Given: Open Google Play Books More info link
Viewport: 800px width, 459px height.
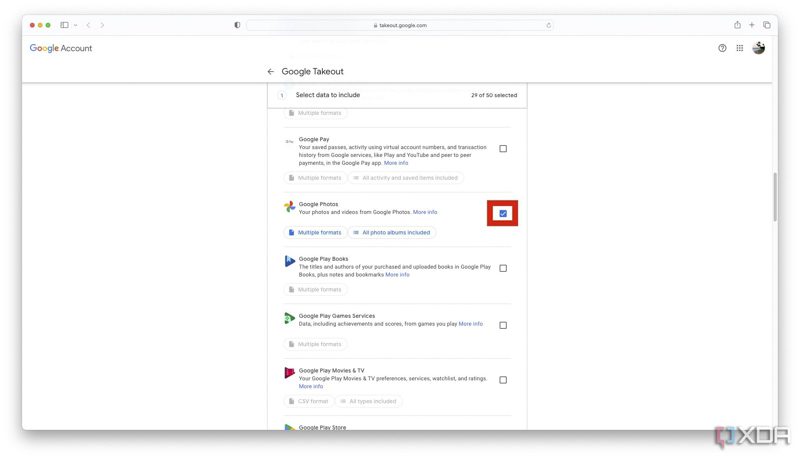Looking at the screenshot, I should tap(397, 275).
